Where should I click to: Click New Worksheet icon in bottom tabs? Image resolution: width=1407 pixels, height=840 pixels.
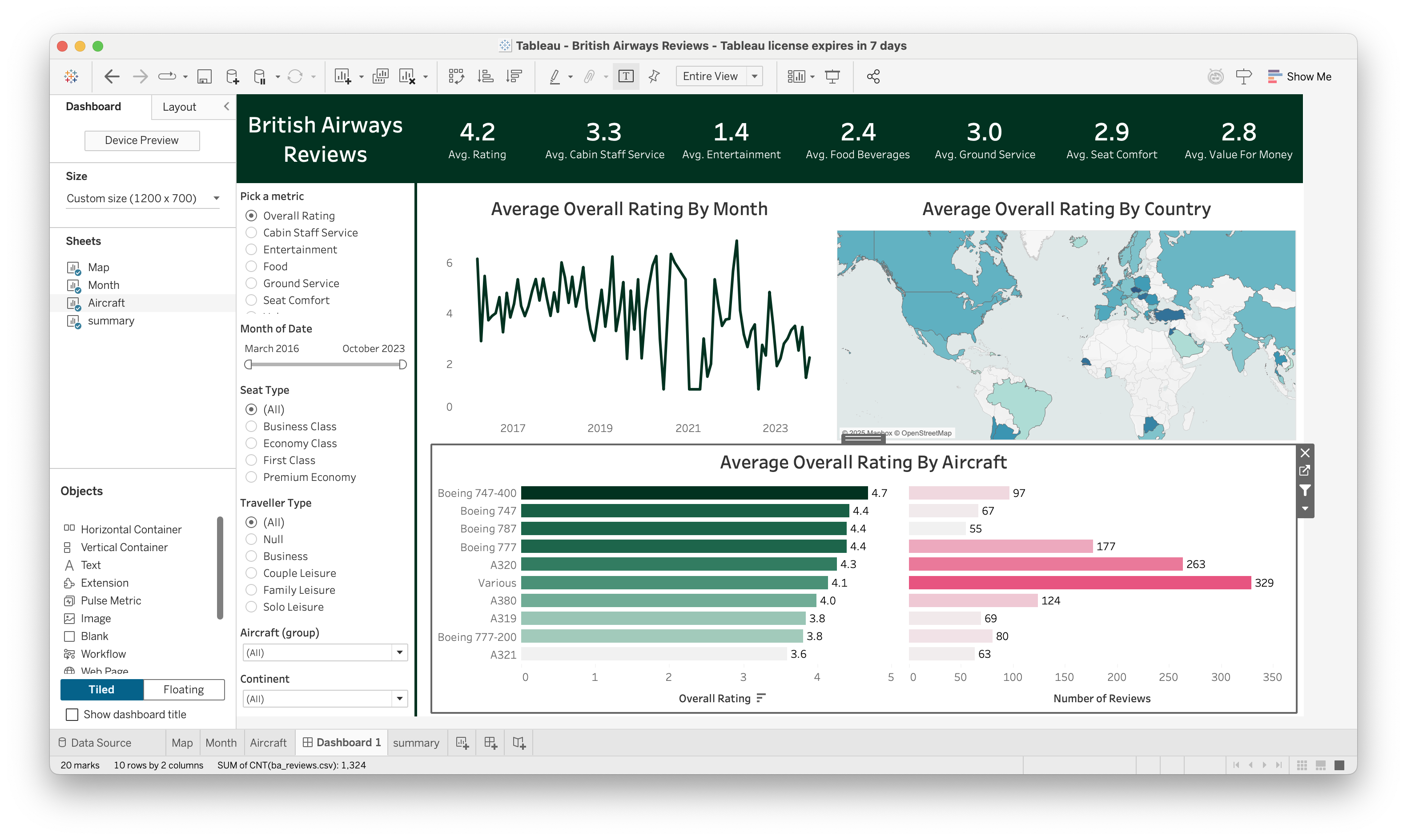[462, 743]
